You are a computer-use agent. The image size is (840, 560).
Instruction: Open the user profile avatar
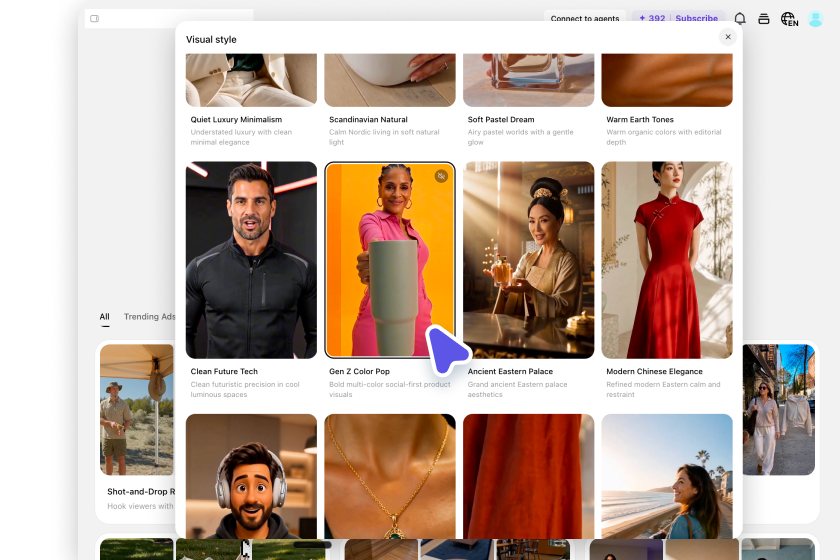tap(815, 19)
